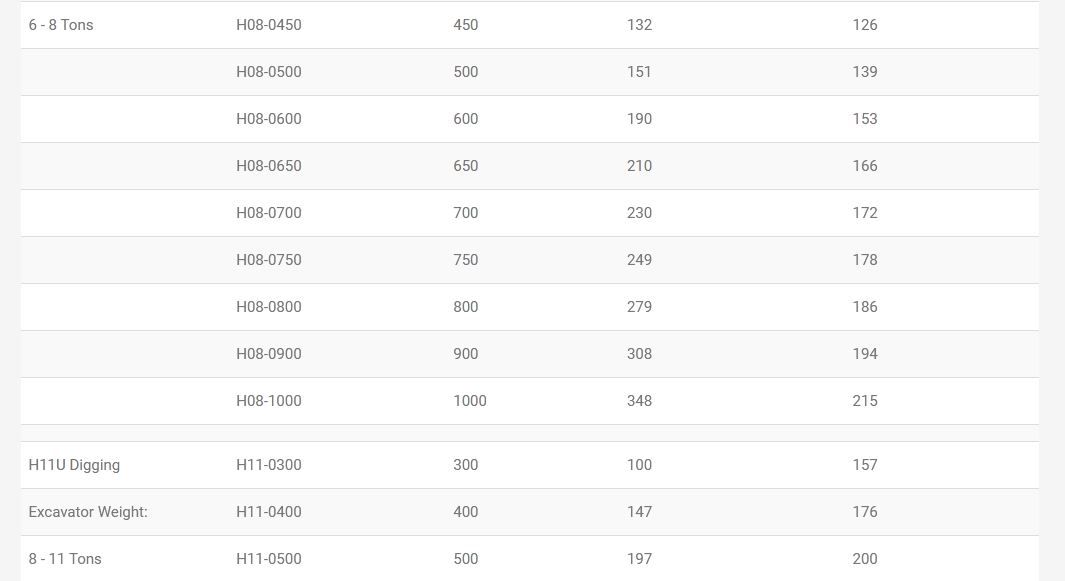This screenshot has height=581, width=1065.
Task: Click the 'Excavator Weight:' text
Action: tap(88, 512)
